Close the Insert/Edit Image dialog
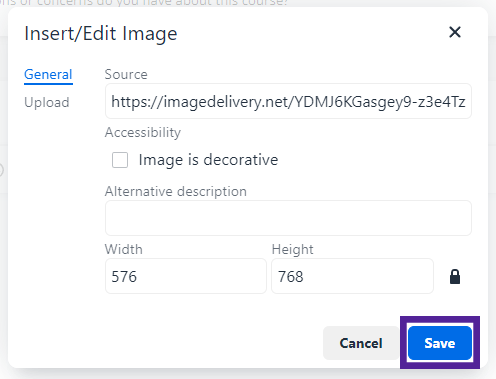Viewport: 496px width, 379px height. pyautogui.click(x=455, y=32)
